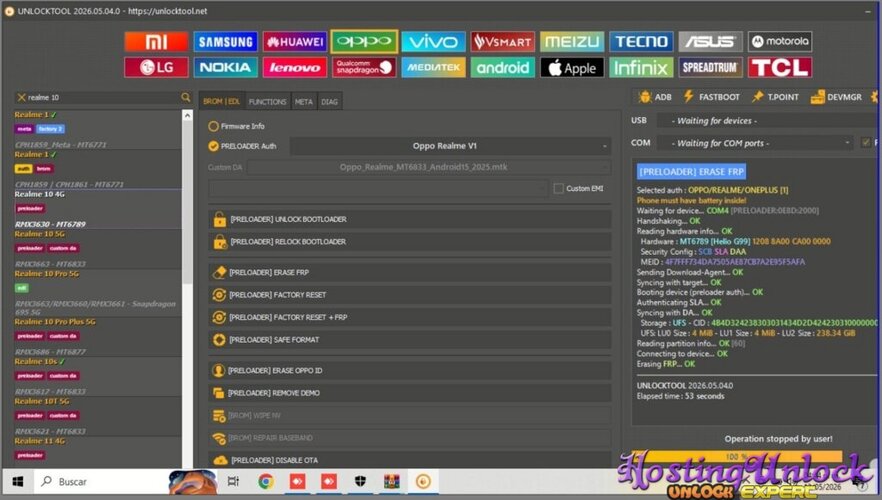Image resolution: width=882 pixels, height=500 pixels.
Task: Select the Android brand logo
Action: pyautogui.click(x=502, y=67)
